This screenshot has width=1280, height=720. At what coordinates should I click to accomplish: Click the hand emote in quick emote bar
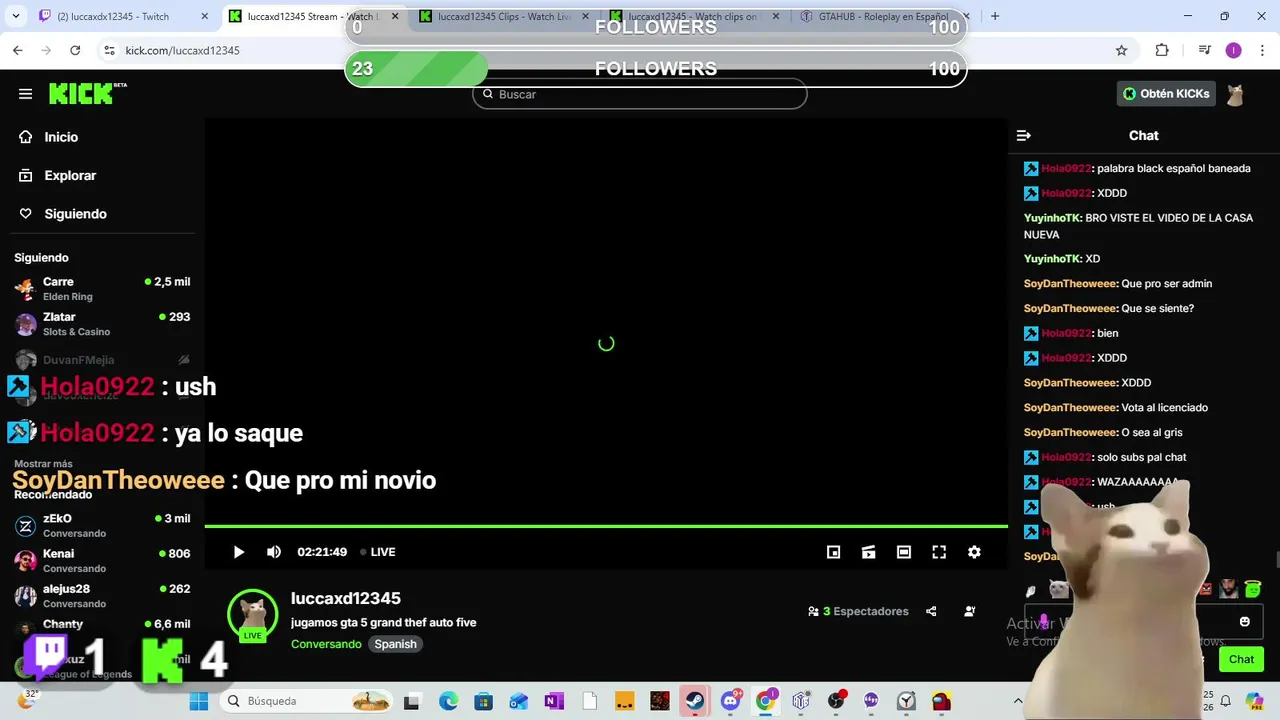[x=1031, y=590]
